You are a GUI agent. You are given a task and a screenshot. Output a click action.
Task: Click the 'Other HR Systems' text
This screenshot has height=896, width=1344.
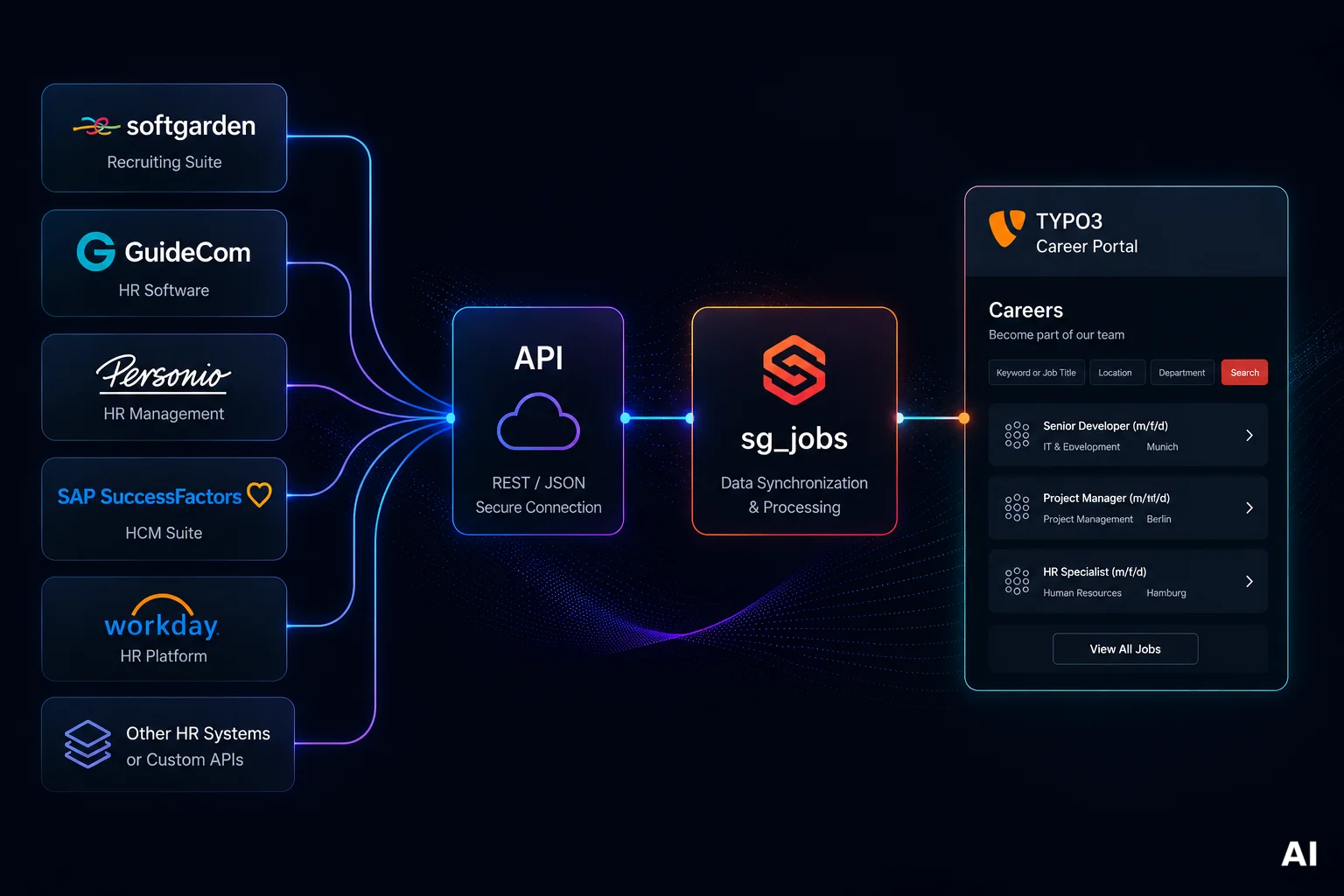pos(198,733)
